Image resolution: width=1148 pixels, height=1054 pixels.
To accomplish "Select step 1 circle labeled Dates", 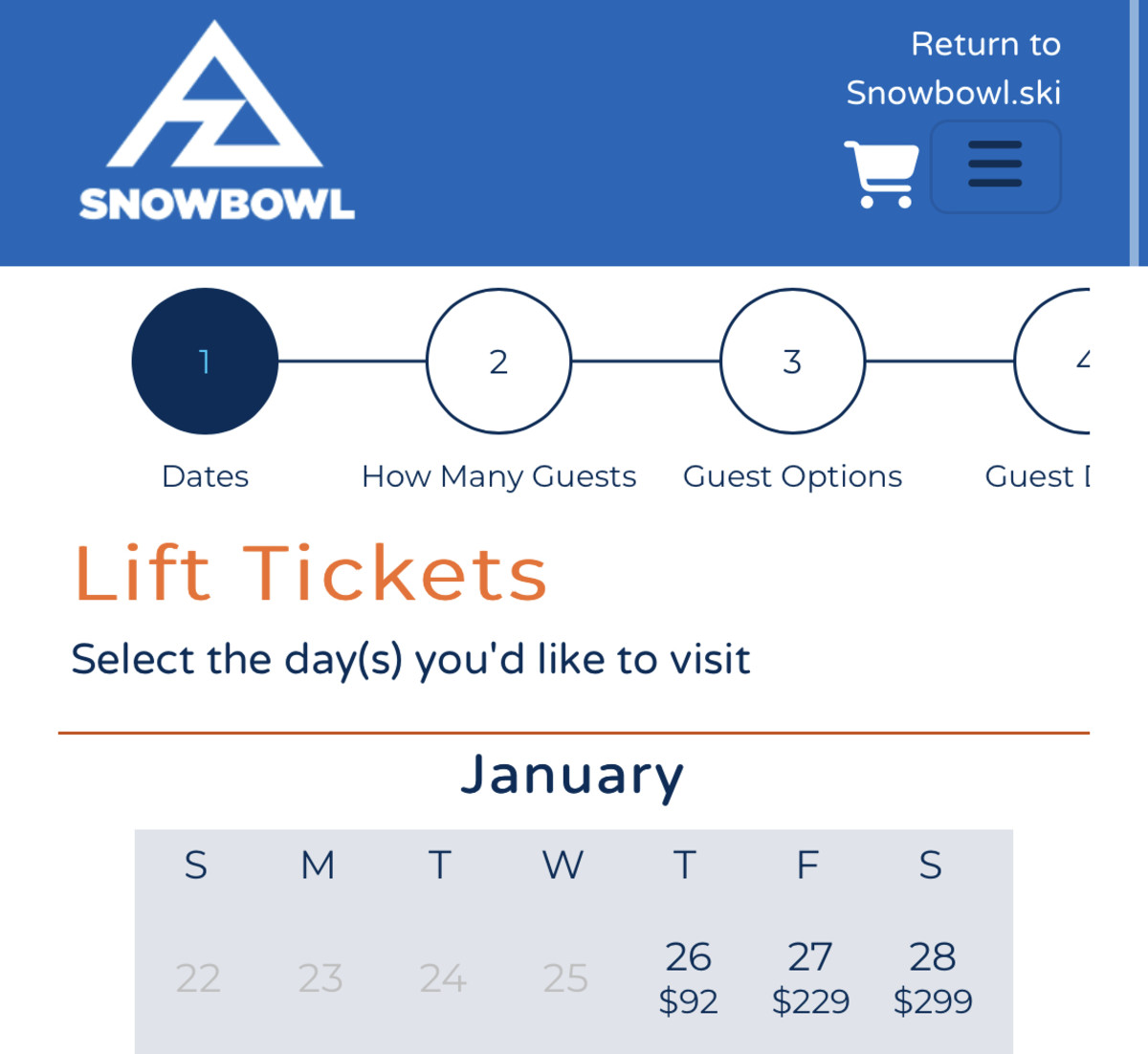I will [204, 362].
